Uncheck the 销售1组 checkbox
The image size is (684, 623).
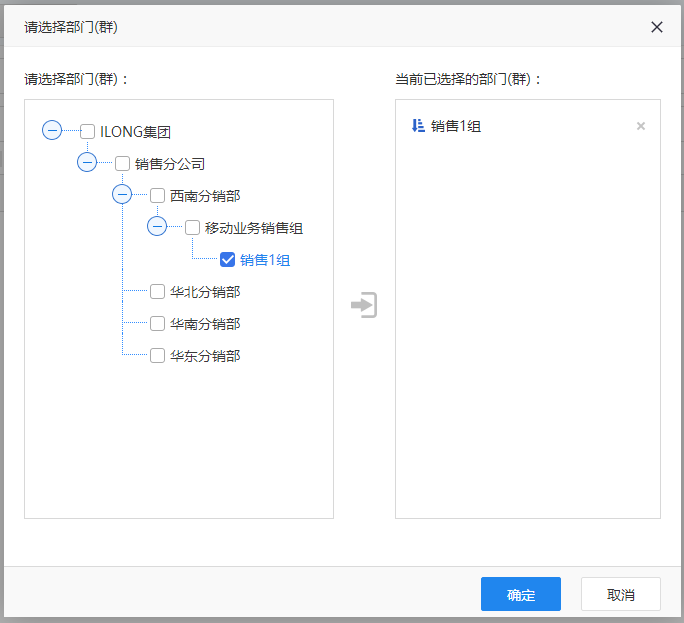point(227,260)
